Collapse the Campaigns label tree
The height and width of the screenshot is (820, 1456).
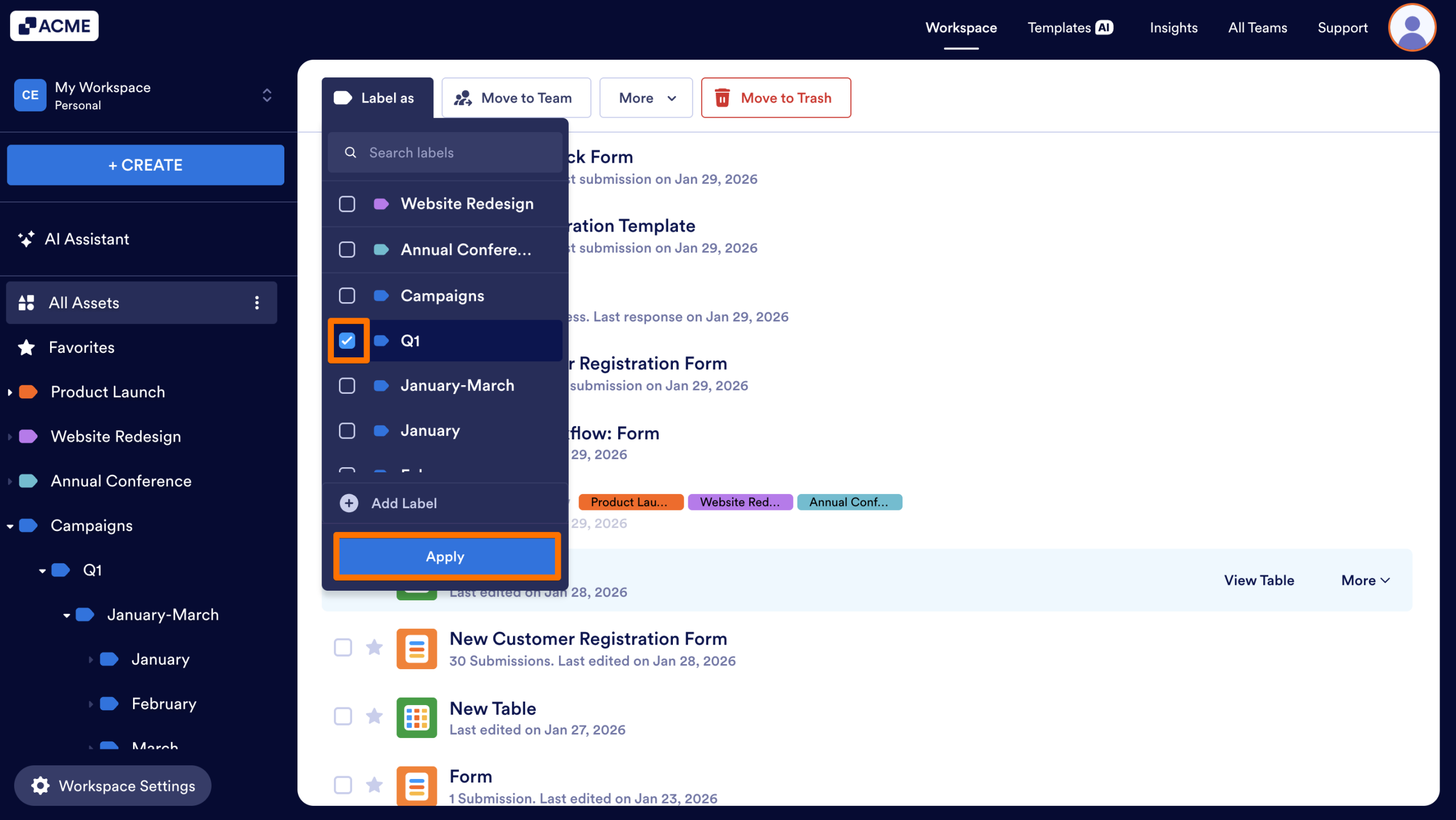click(x=10, y=526)
